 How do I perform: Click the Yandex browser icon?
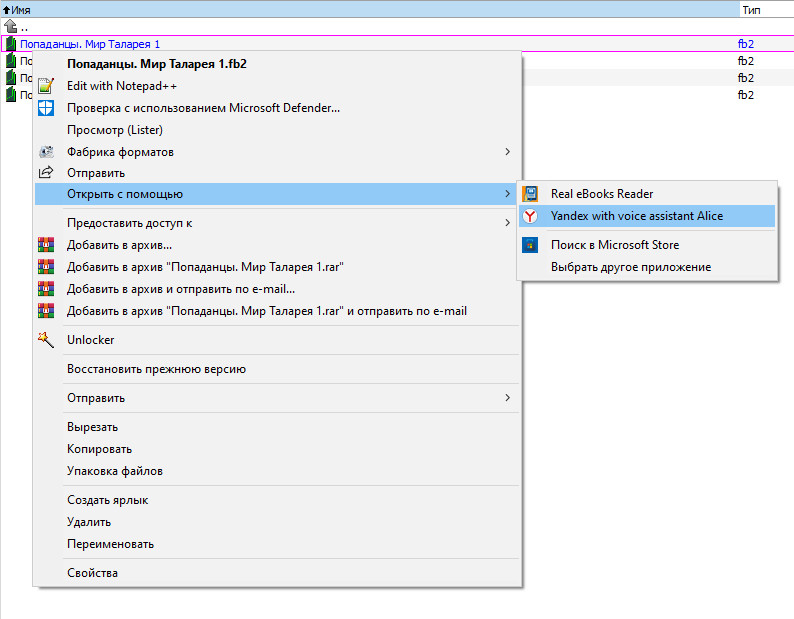[x=530, y=216]
